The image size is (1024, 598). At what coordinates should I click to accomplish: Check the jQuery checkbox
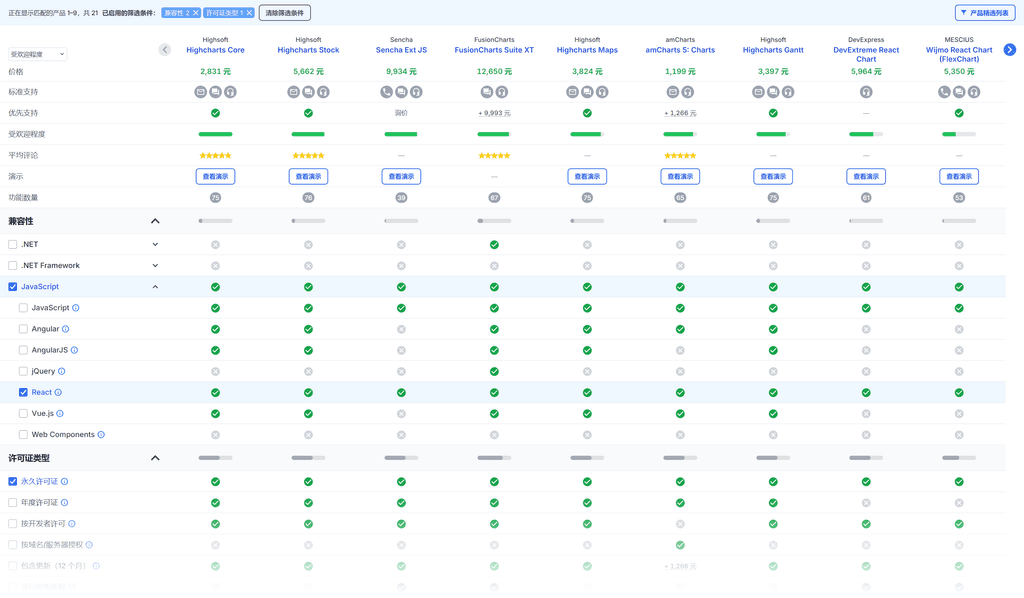pos(23,371)
